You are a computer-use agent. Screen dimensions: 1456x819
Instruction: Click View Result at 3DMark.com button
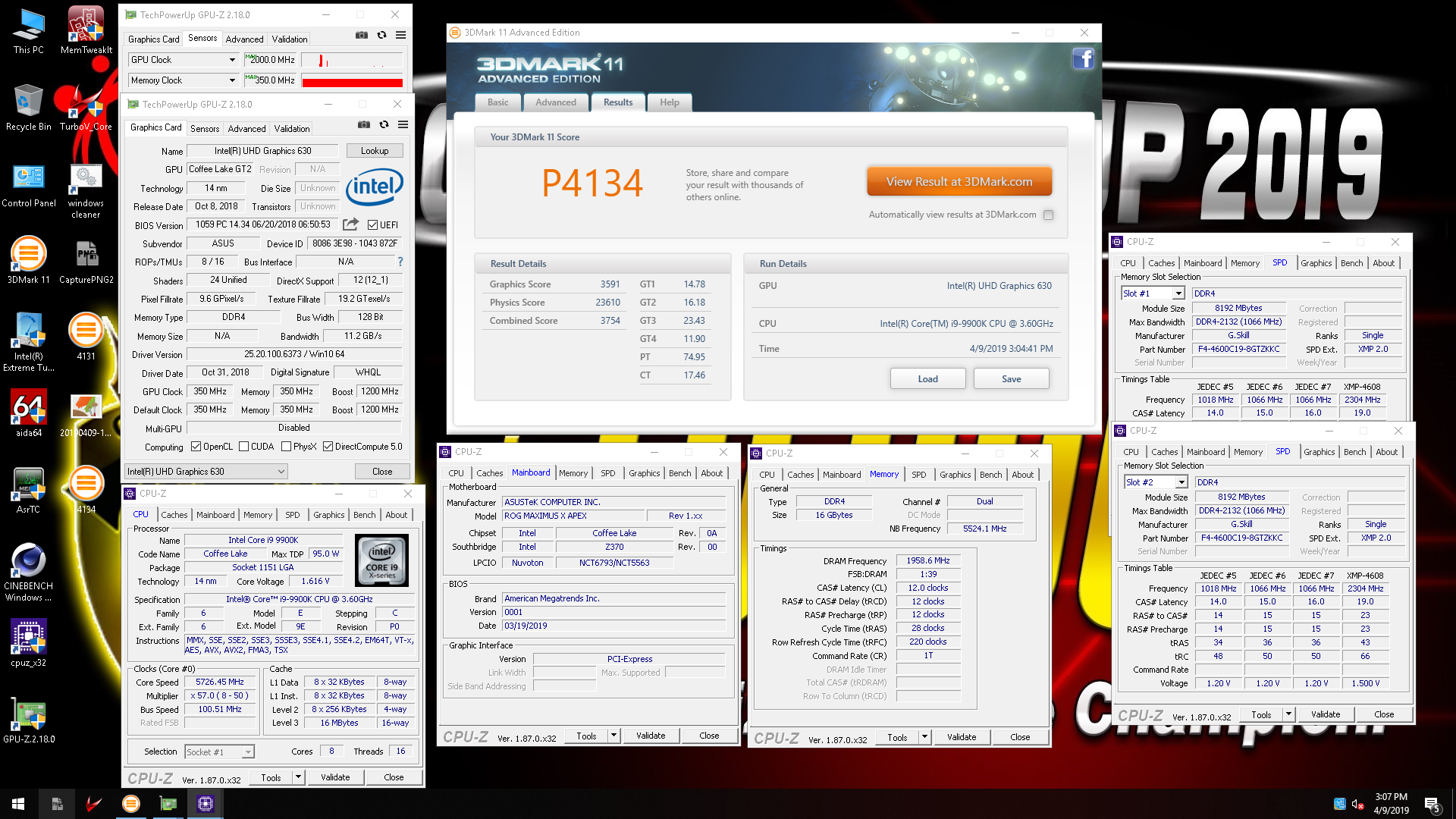coord(959,182)
